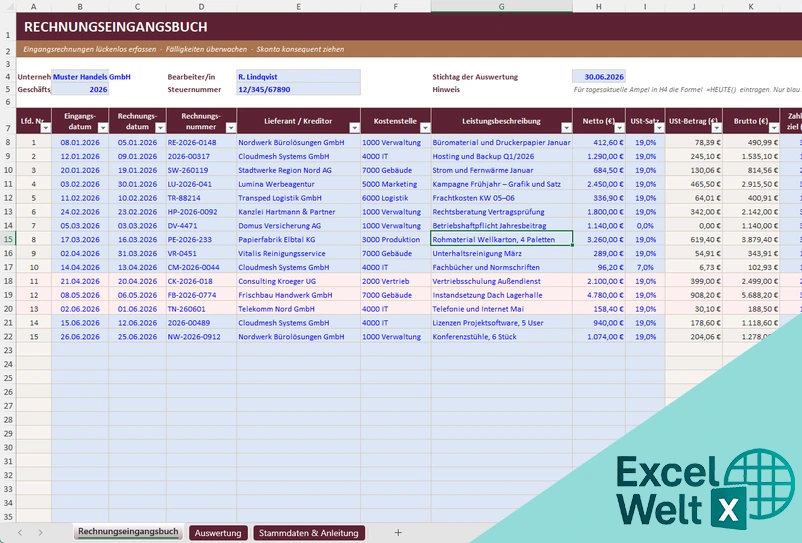This screenshot has width=802, height=543.
Task: Select cell Rohmaterial Wellkarton, 4 Paletten
Action: point(501,239)
